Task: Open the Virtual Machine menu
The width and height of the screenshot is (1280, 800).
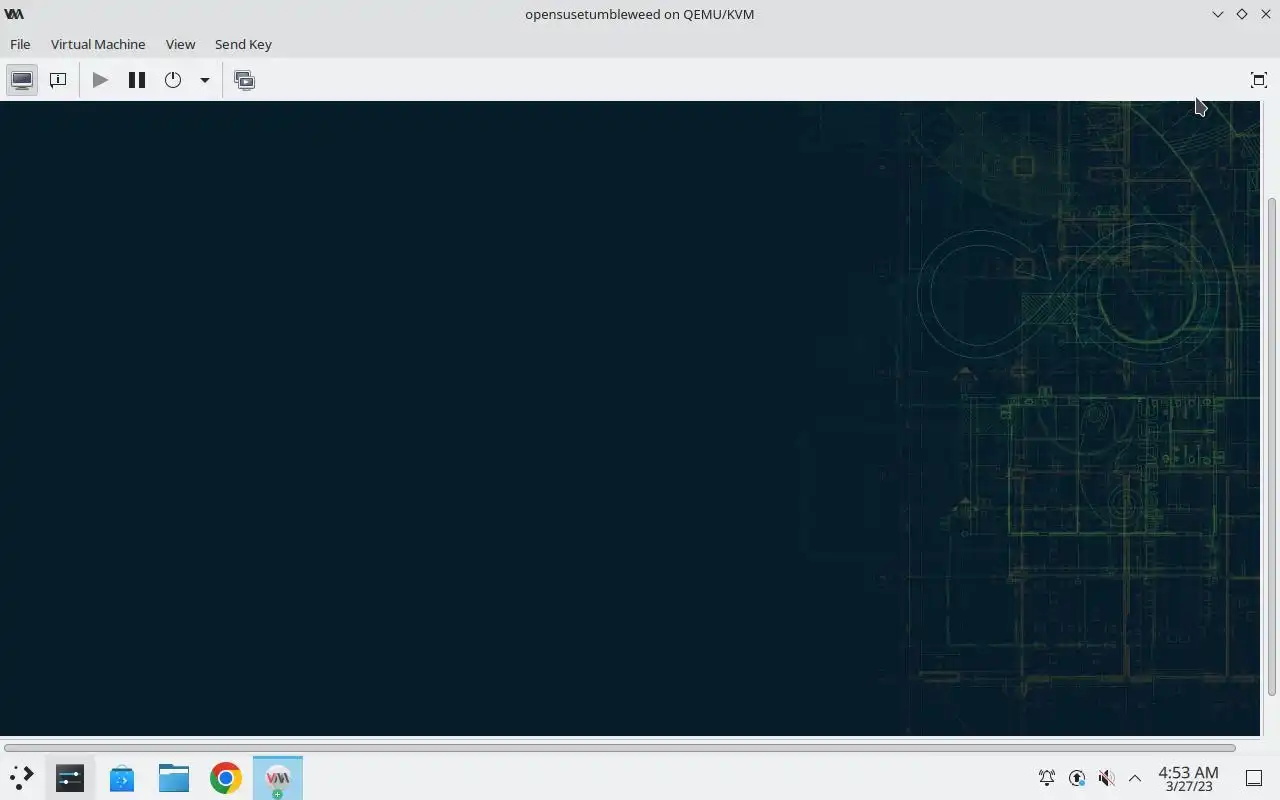Action: (x=98, y=44)
